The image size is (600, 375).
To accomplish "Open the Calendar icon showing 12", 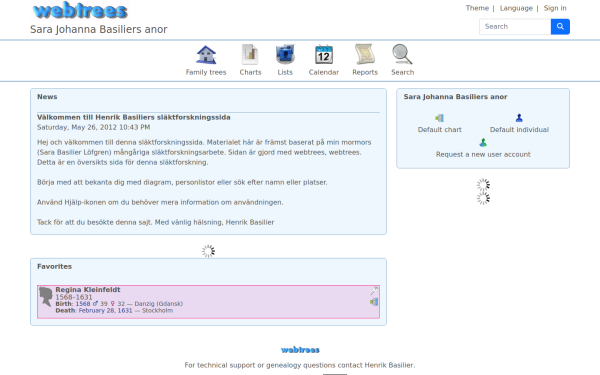I will point(324,54).
